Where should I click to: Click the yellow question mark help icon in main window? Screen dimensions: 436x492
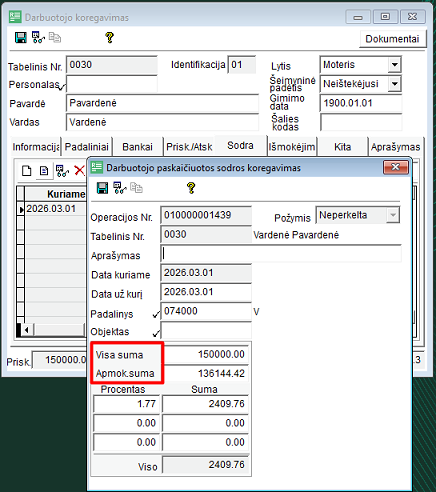point(109,37)
